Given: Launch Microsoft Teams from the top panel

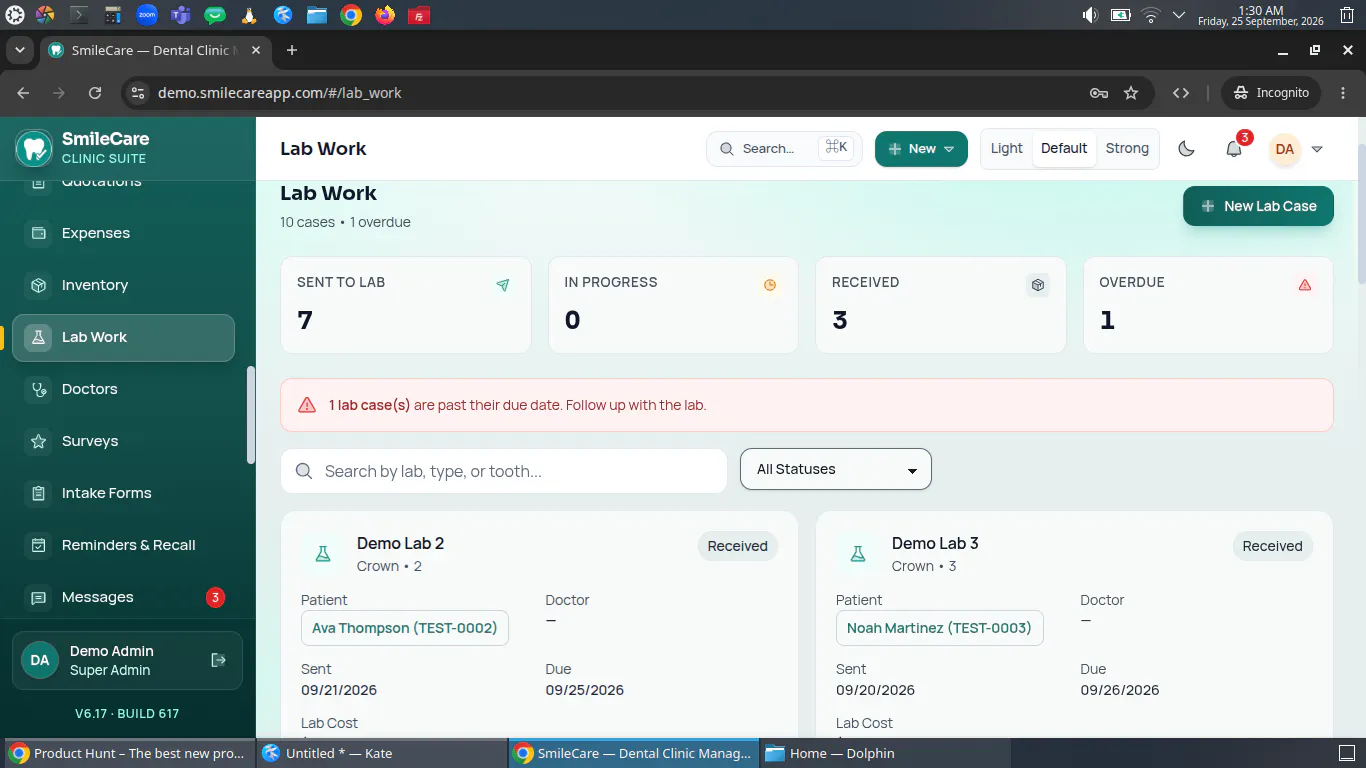Looking at the screenshot, I should tap(181, 15).
